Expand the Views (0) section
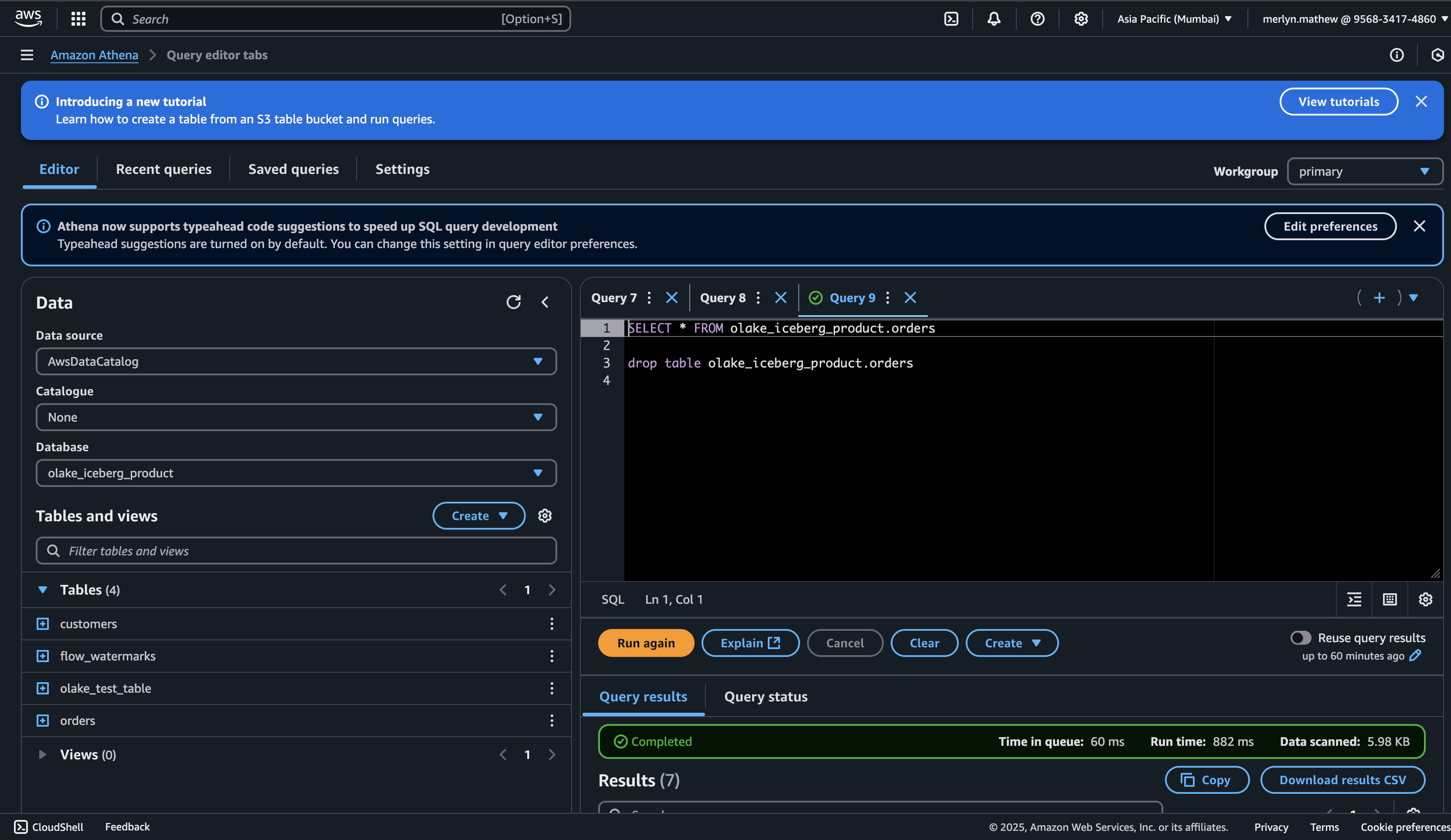Screen dimensions: 1451x840 [43, 755]
